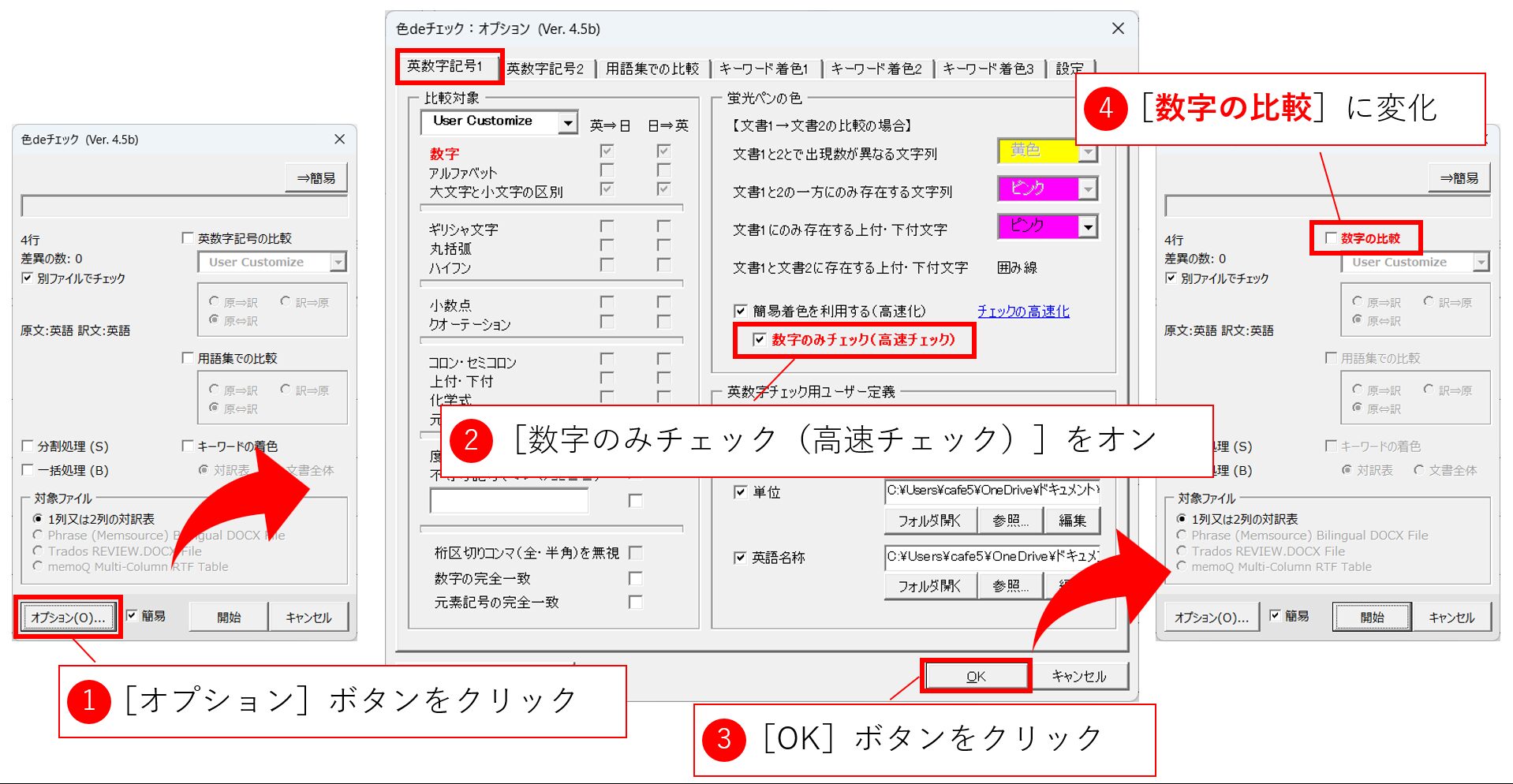Check 数字の比較 checkbox in right dialog

coord(1331,238)
